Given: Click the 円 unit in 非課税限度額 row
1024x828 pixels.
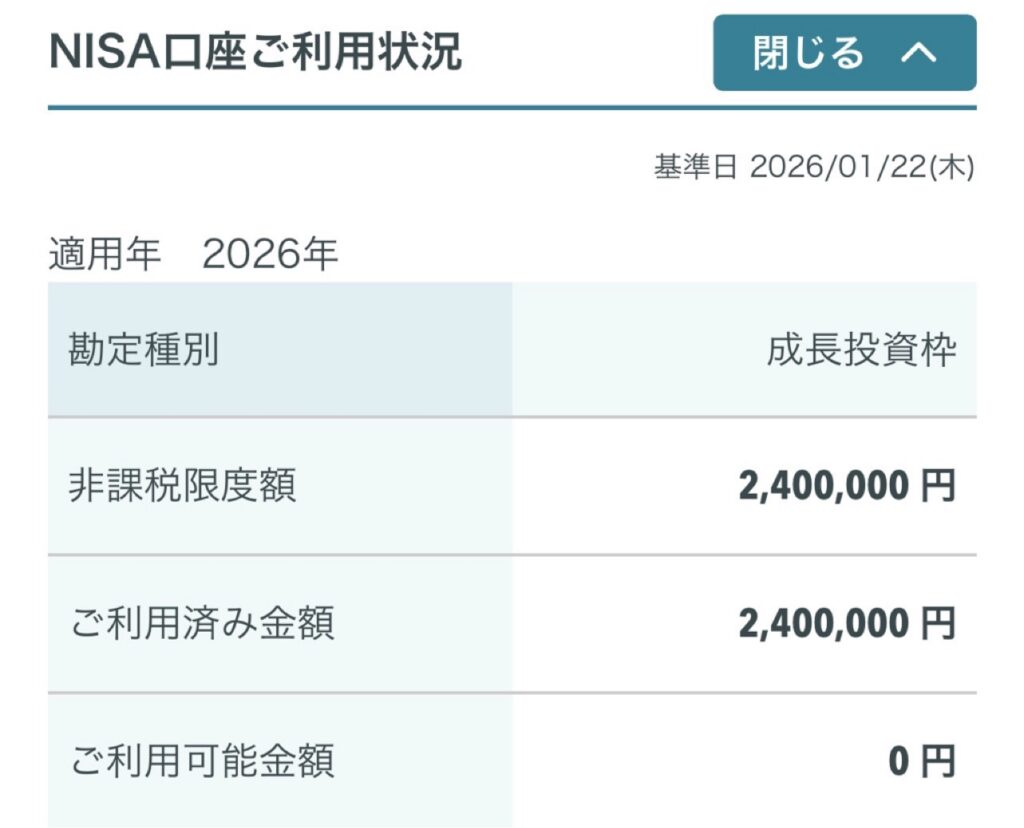Looking at the screenshot, I should click(x=938, y=486).
